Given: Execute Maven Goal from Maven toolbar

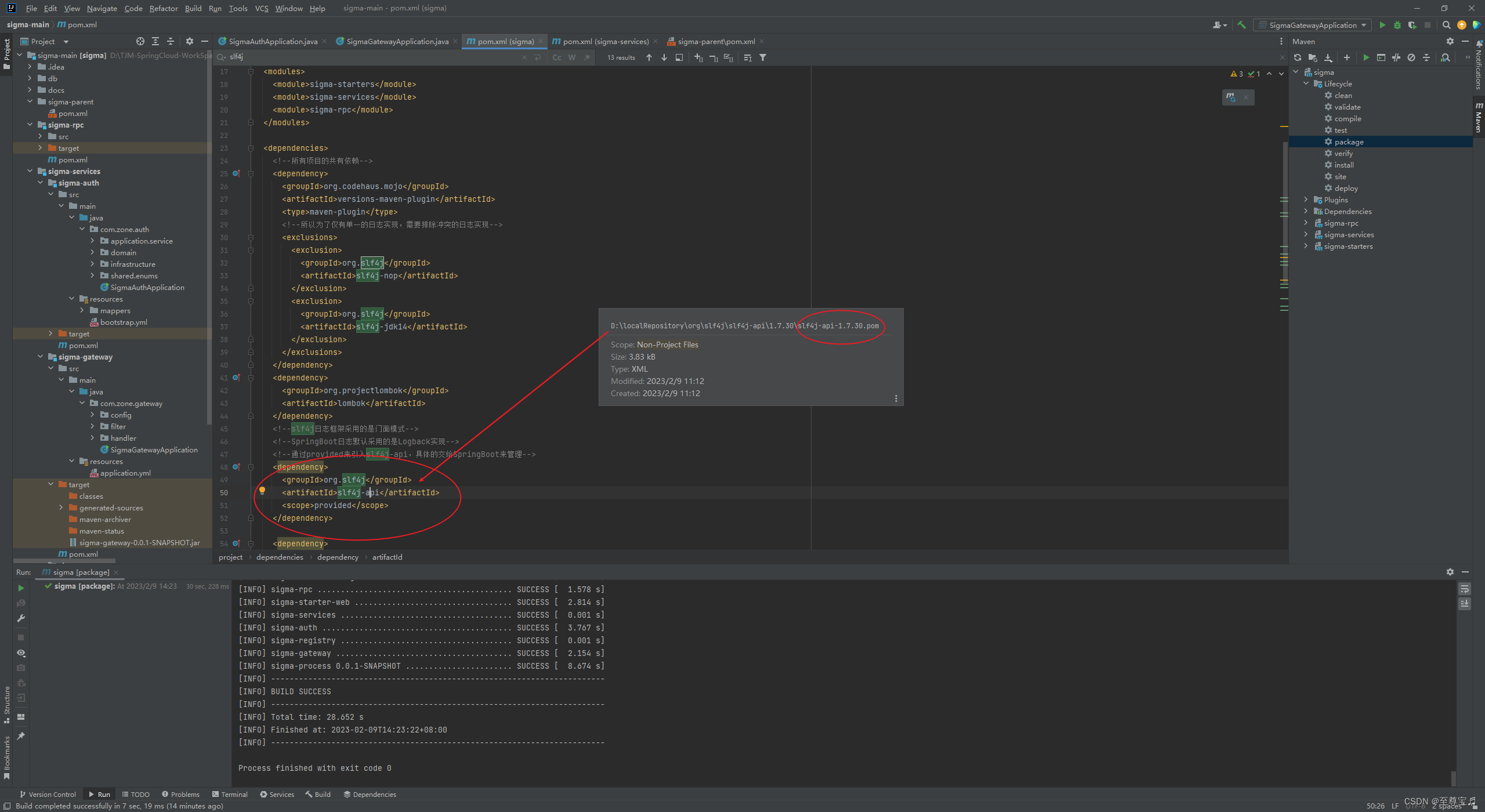Looking at the screenshot, I should (1381, 57).
